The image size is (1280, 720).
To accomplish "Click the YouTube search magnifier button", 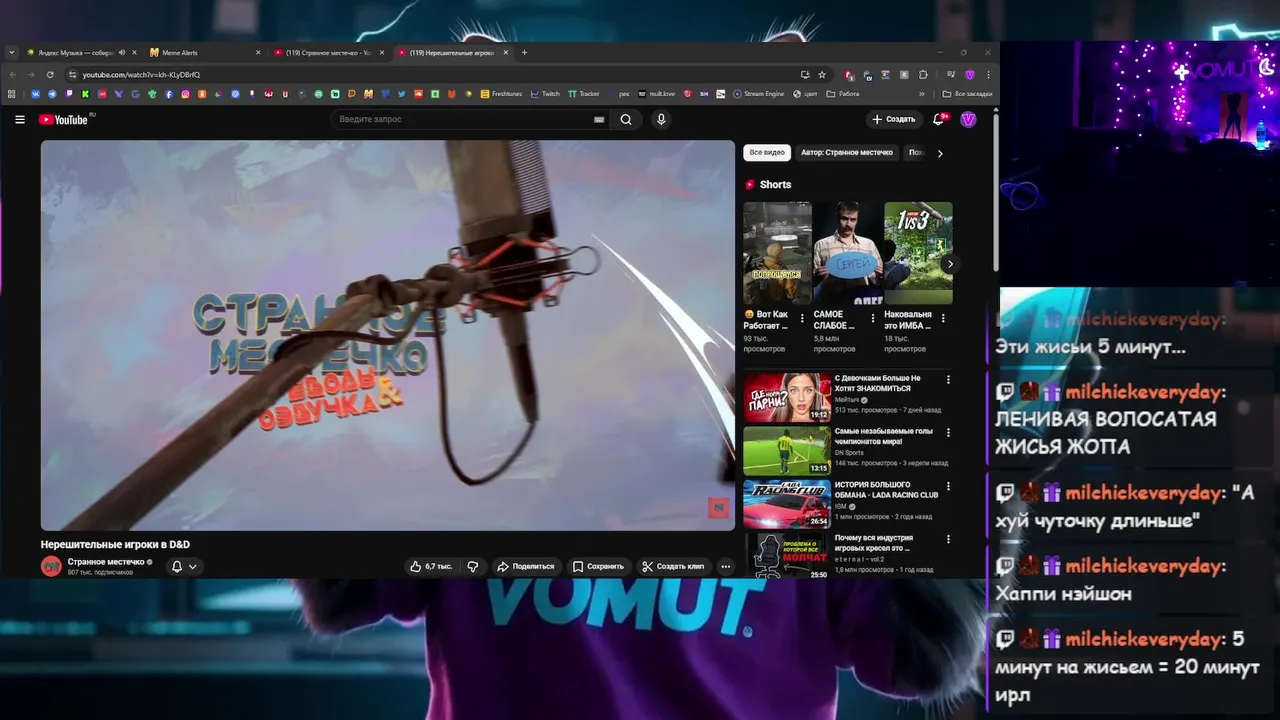I will pos(626,119).
